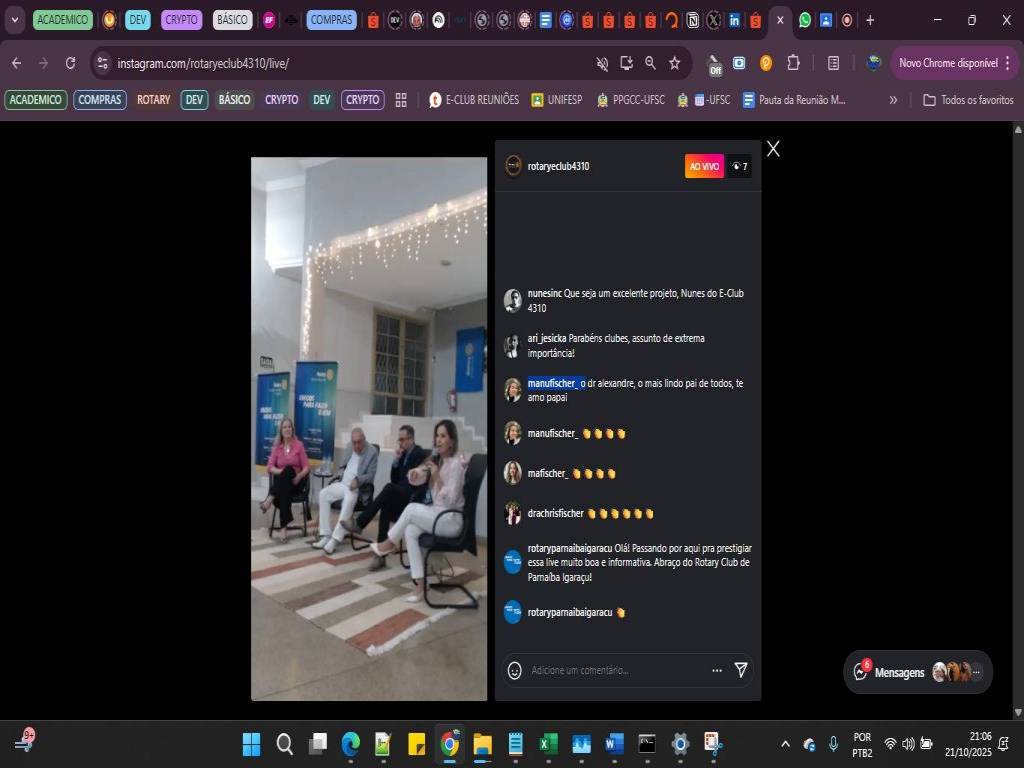1024x768 pixels.
Task: Open the three-dots options in comment bar
Action: click(x=716, y=670)
